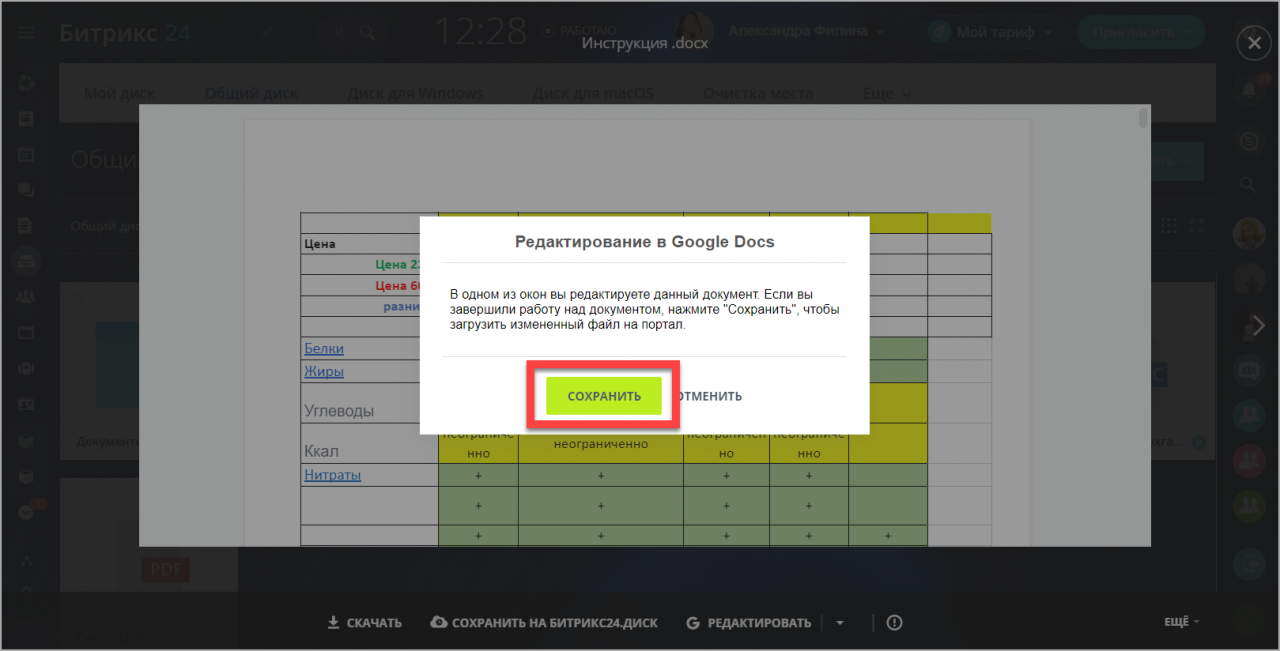Click the viewer's vertical scrollbar thumb
The image size is (1280, 651).
point(1143,119)
